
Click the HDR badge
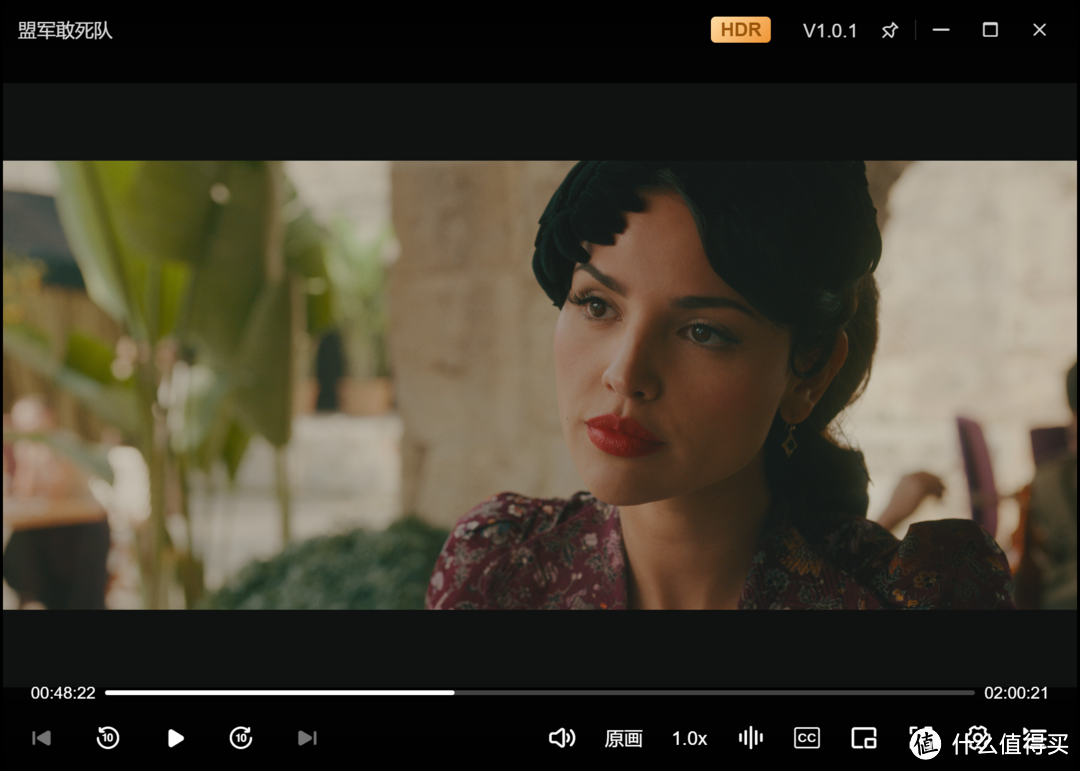740,30
